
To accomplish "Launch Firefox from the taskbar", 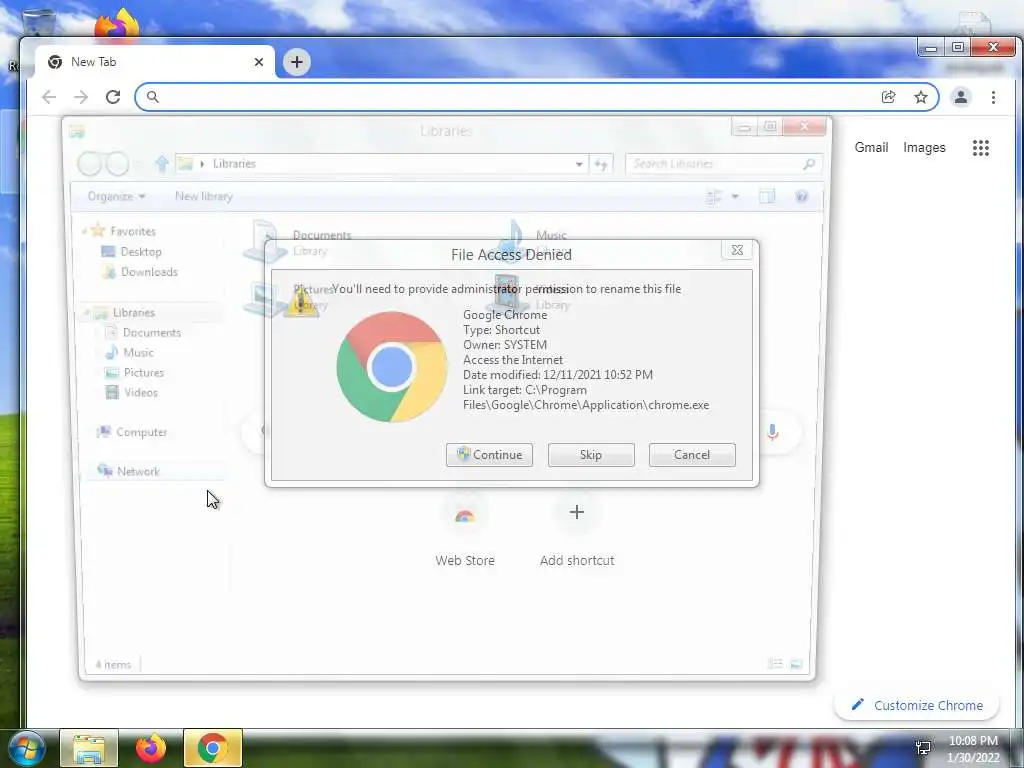I will [151, 748].
